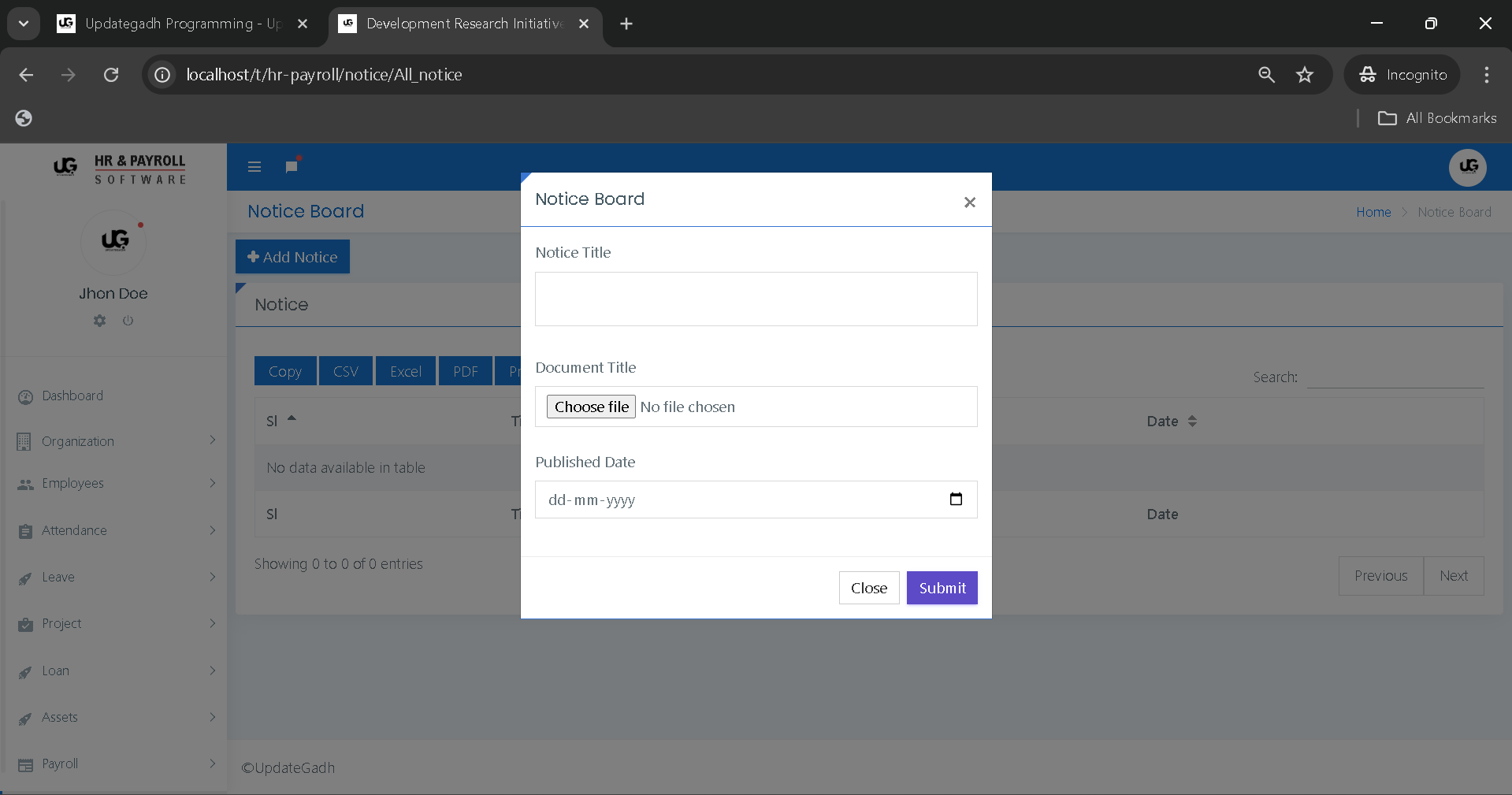1512x795 pixels.
Task: Expand the Organization sidebar menu
Action: pyautogui.click(x=114, y=441)
